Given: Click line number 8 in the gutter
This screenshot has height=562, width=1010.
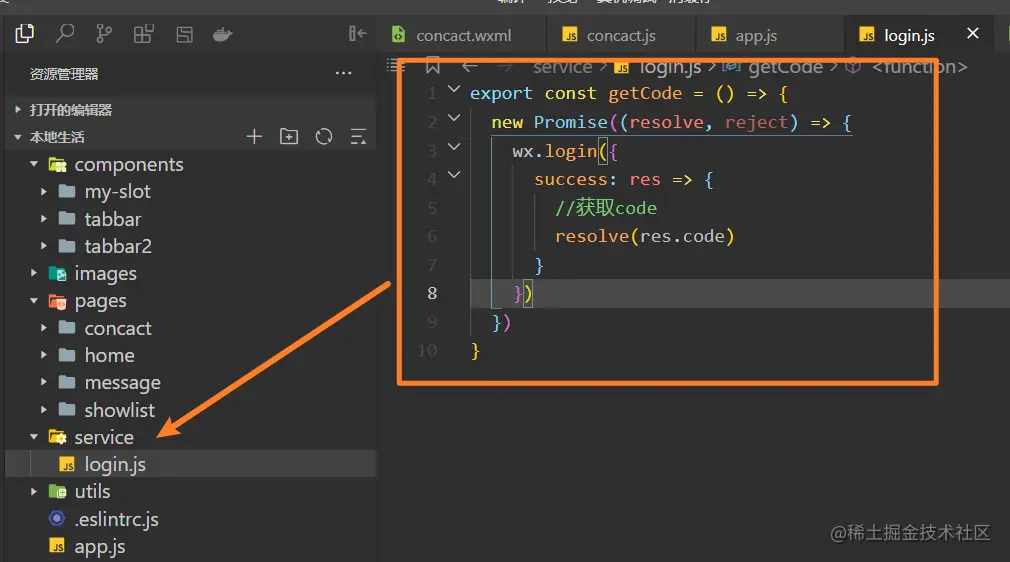Looking at the screenshot, I should coord(432,293).
